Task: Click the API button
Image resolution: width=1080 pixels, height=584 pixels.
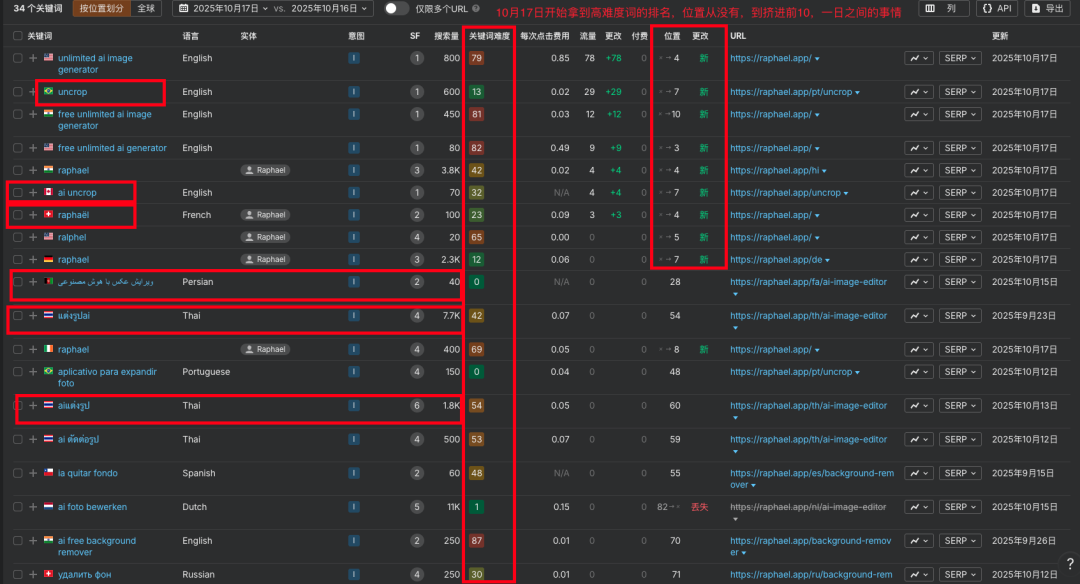Action: [x=997, y=8]
